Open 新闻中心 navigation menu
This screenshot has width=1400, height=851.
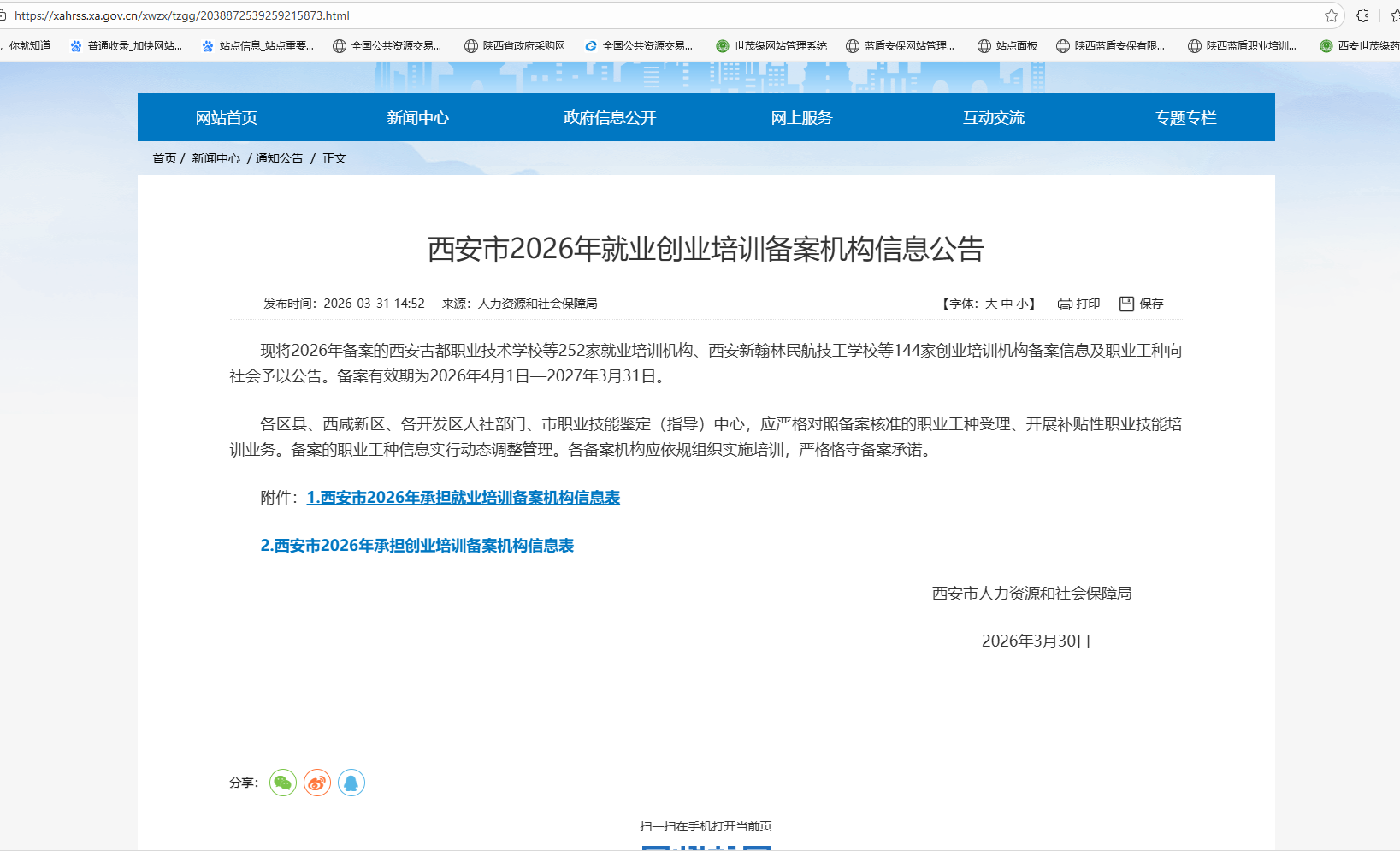(417, 118)
